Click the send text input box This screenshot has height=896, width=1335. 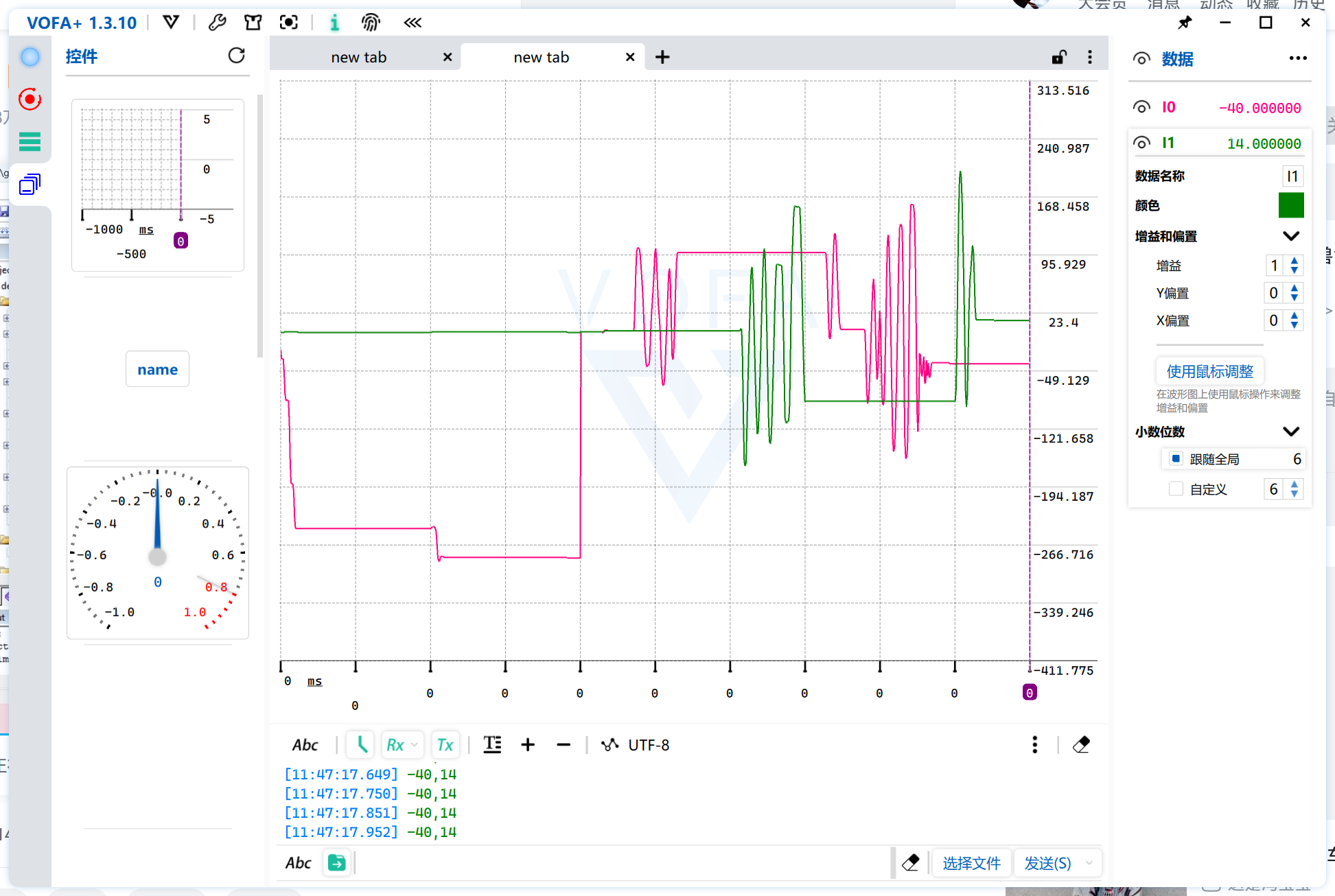(622, 862)
